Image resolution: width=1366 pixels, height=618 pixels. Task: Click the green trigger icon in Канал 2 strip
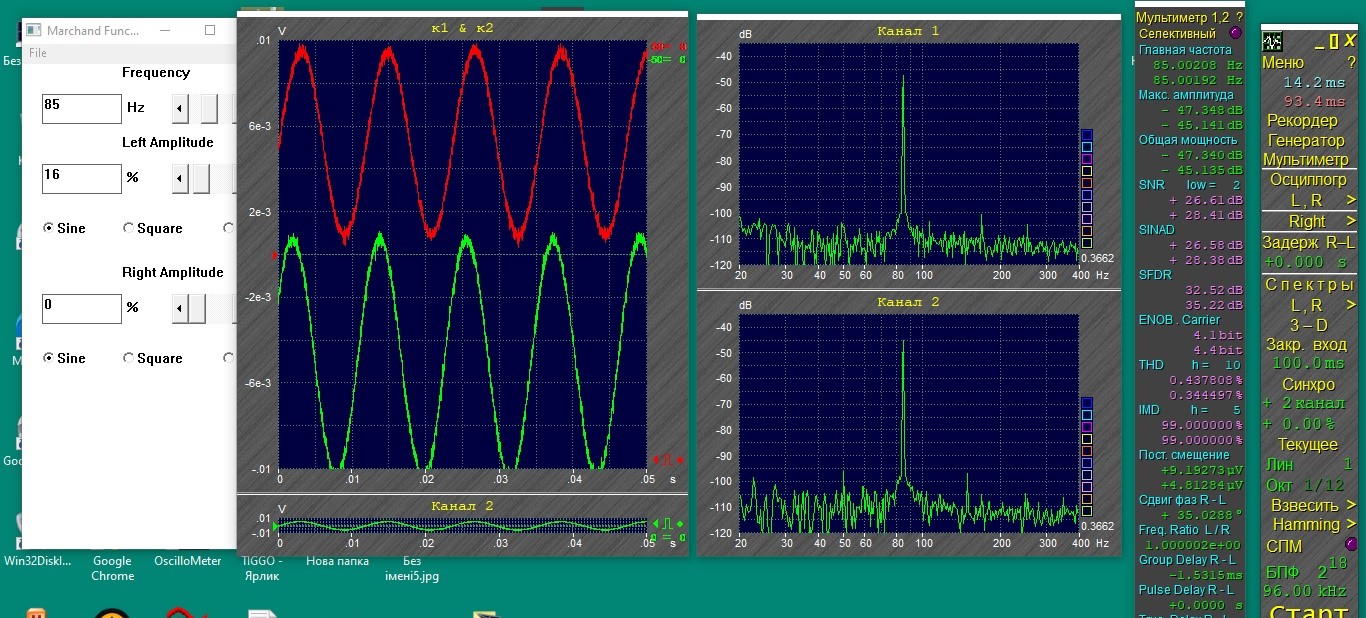coord(668,523)
